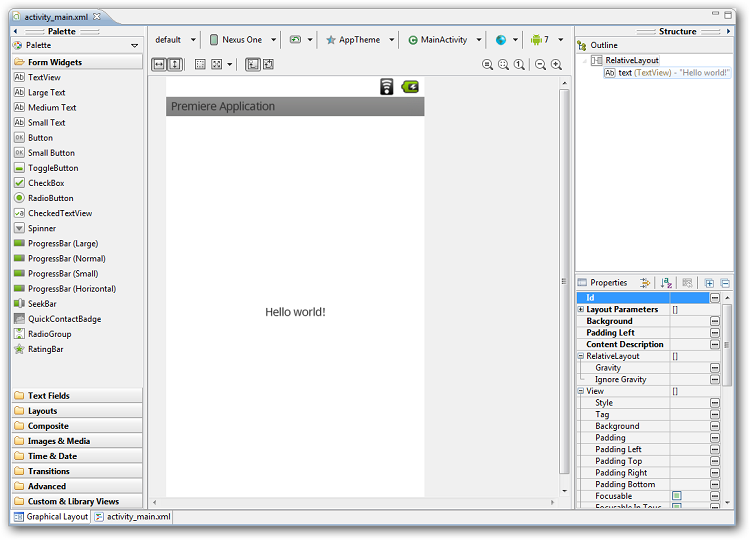This screenshot has width=750, height=540.
Task: Toggle fill height layout button
Action: tap(175, 64)
